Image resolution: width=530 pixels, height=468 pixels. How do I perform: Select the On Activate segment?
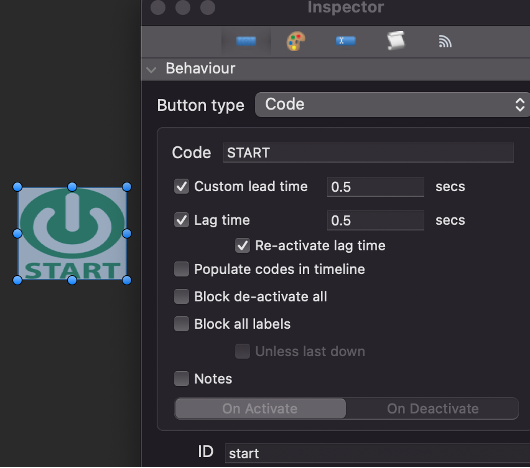click(x=260, y=409)
